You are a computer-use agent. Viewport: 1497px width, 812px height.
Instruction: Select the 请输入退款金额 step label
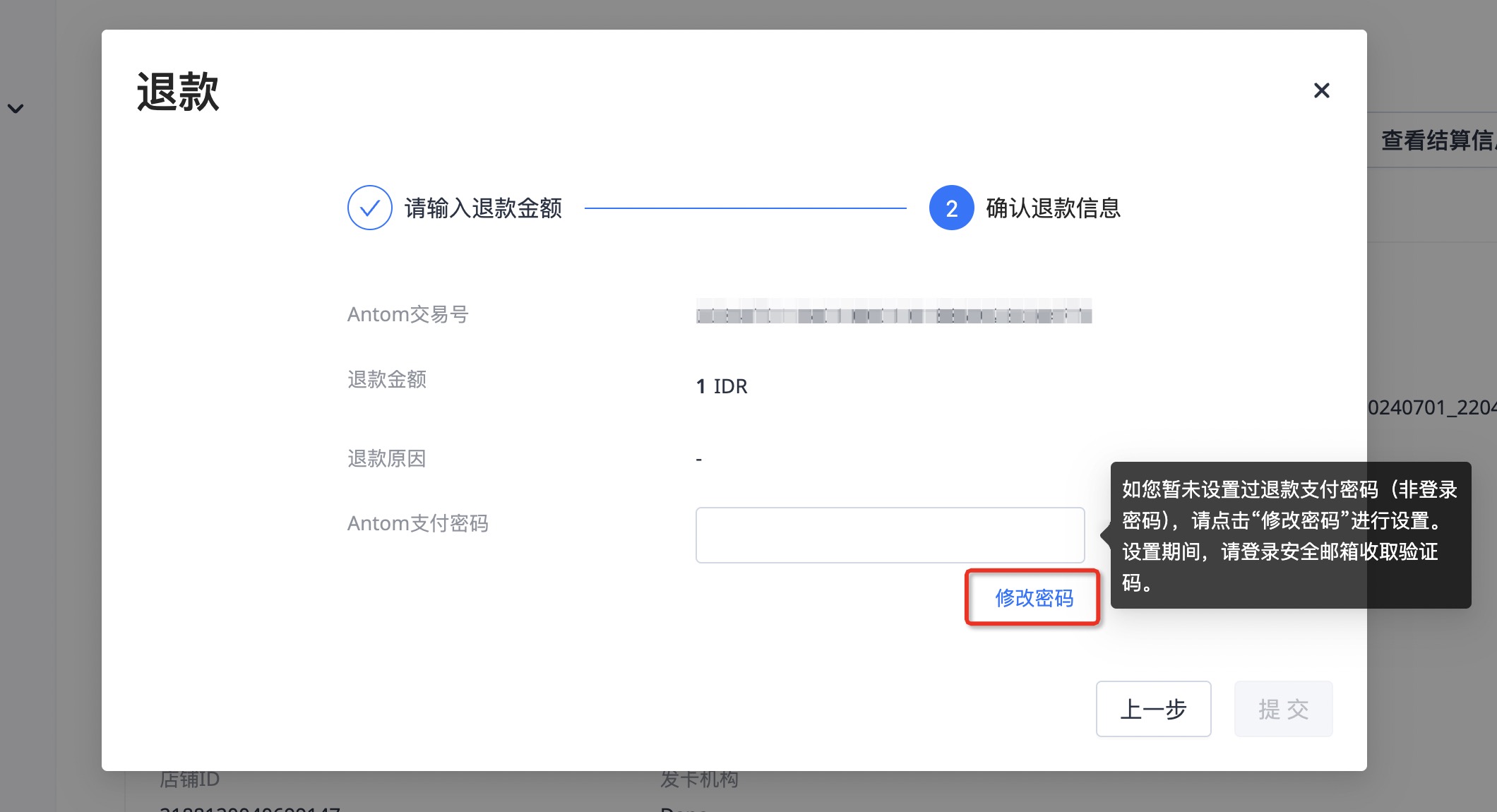[483, 208]
